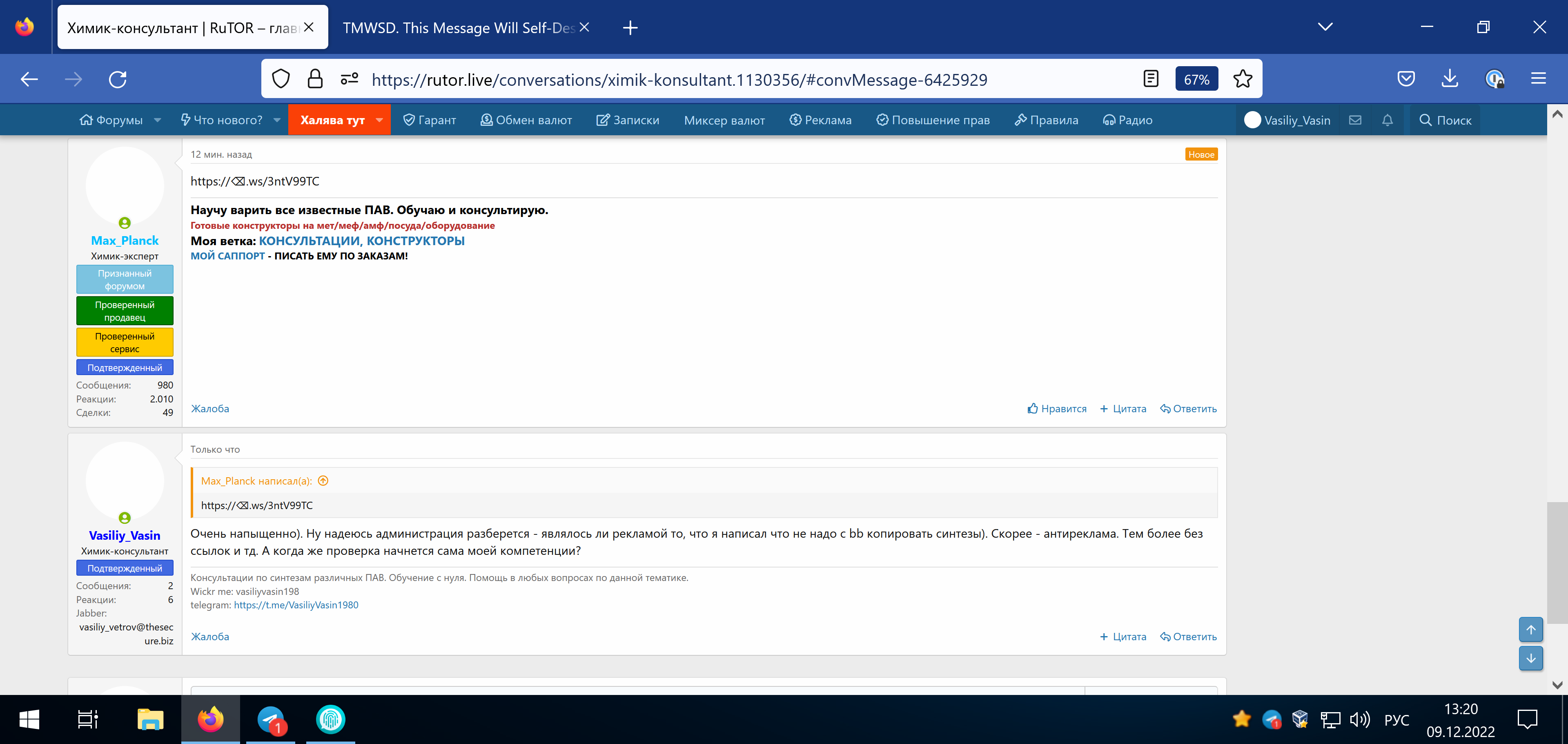Jump to quoted Max_Planck post arrow
The image size is (1568, 744).
[x=323, y=480]
